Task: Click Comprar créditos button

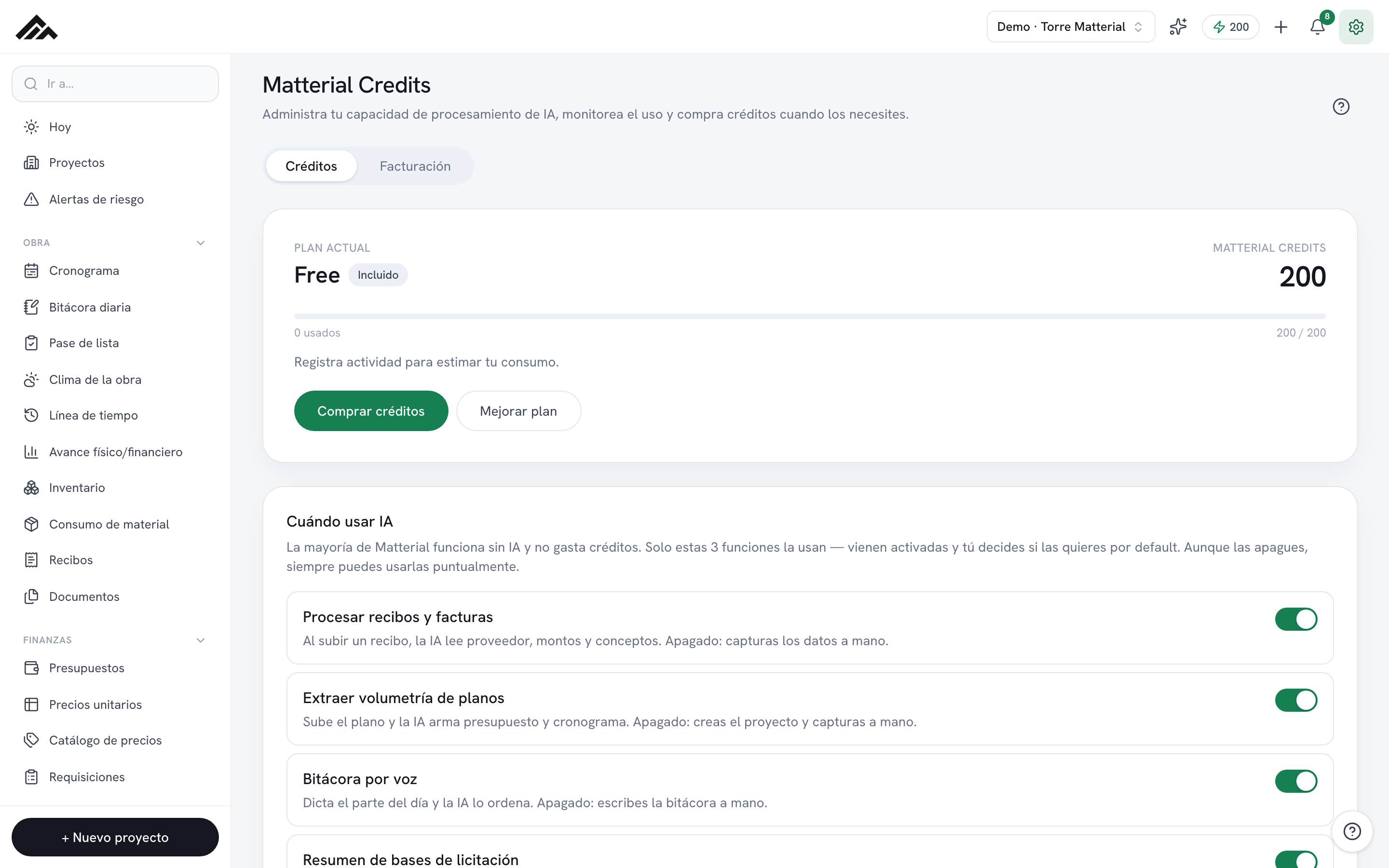Action: tap(371, 411)
